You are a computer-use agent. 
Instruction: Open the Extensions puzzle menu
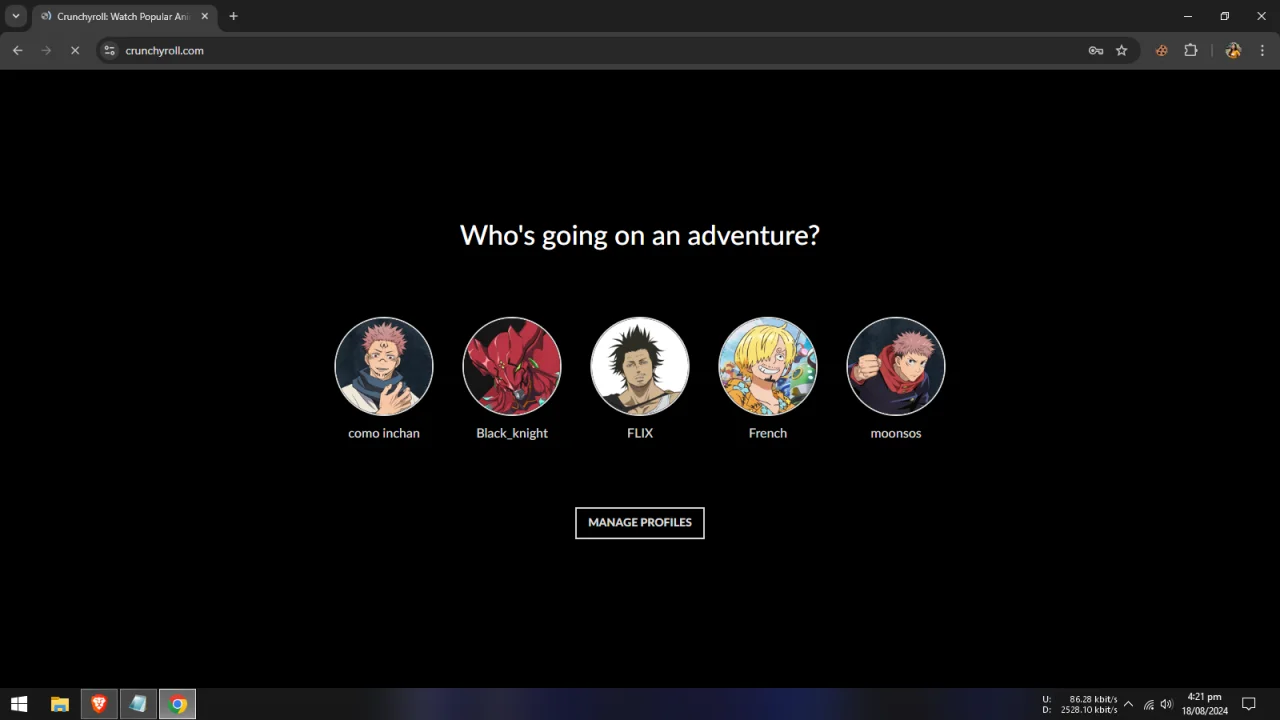pyautogui.click(x=1191, y=50)
